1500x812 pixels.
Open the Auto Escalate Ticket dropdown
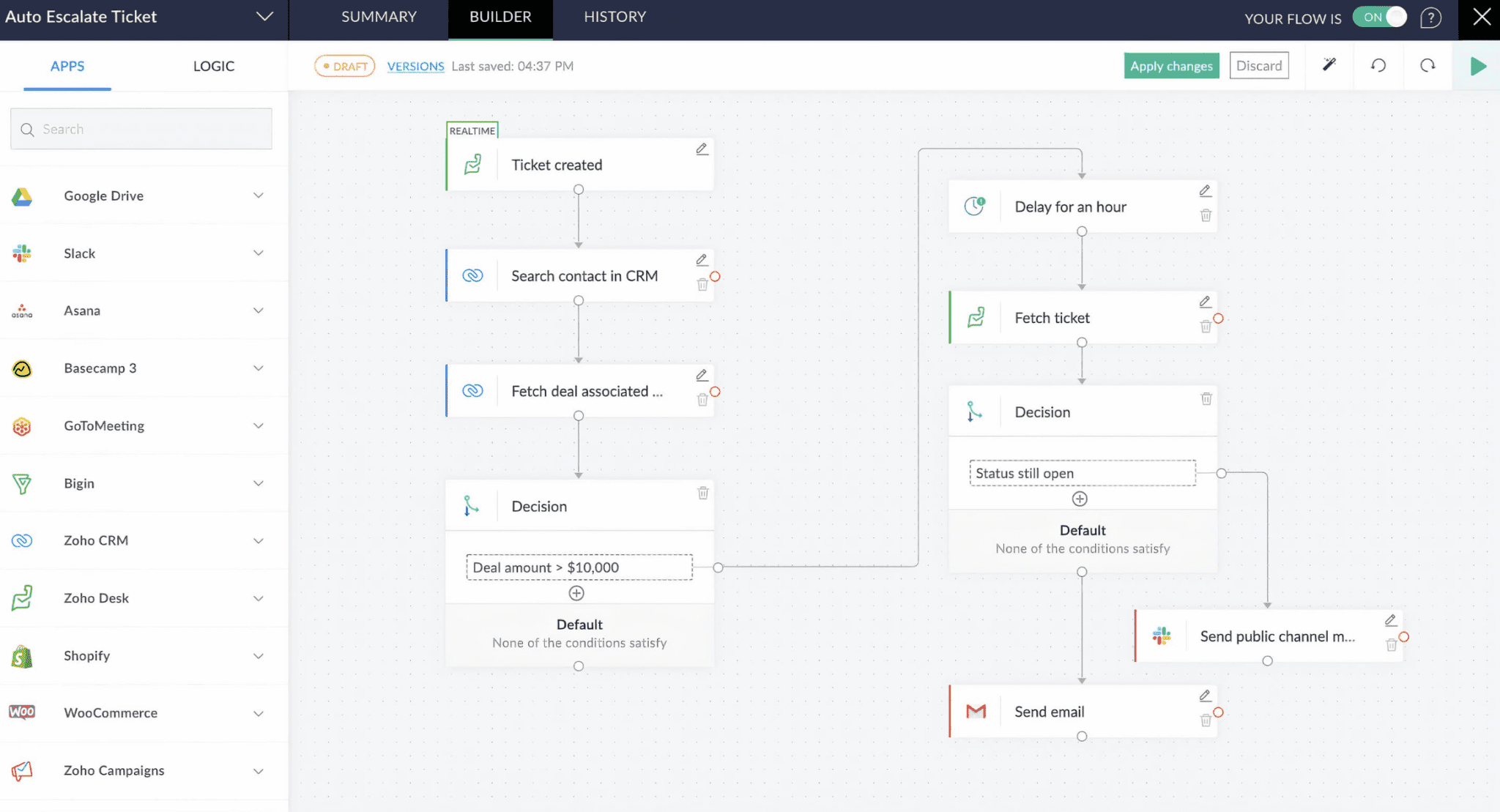point(264,15)
